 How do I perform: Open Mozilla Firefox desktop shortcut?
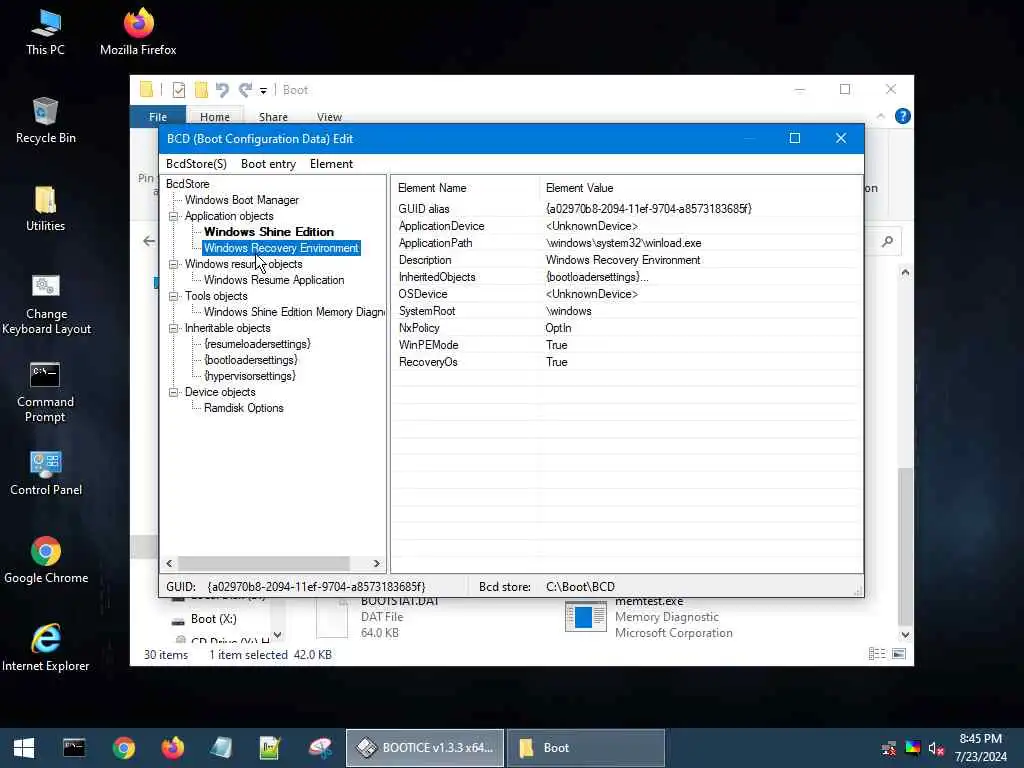138,31
